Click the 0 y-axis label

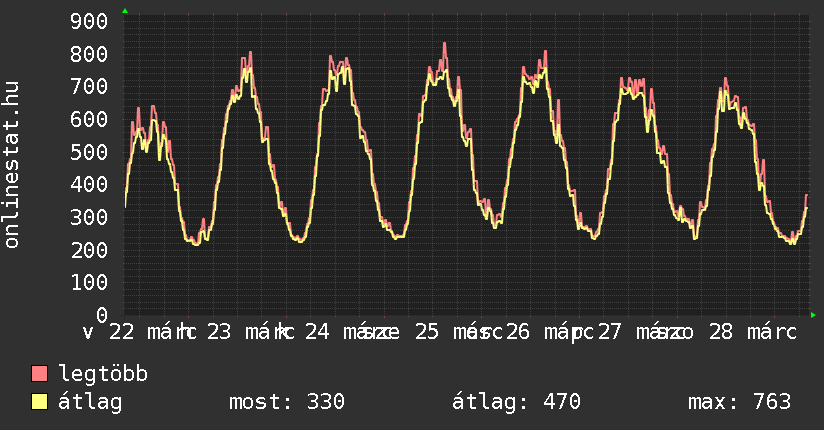[x=102, y=315]
